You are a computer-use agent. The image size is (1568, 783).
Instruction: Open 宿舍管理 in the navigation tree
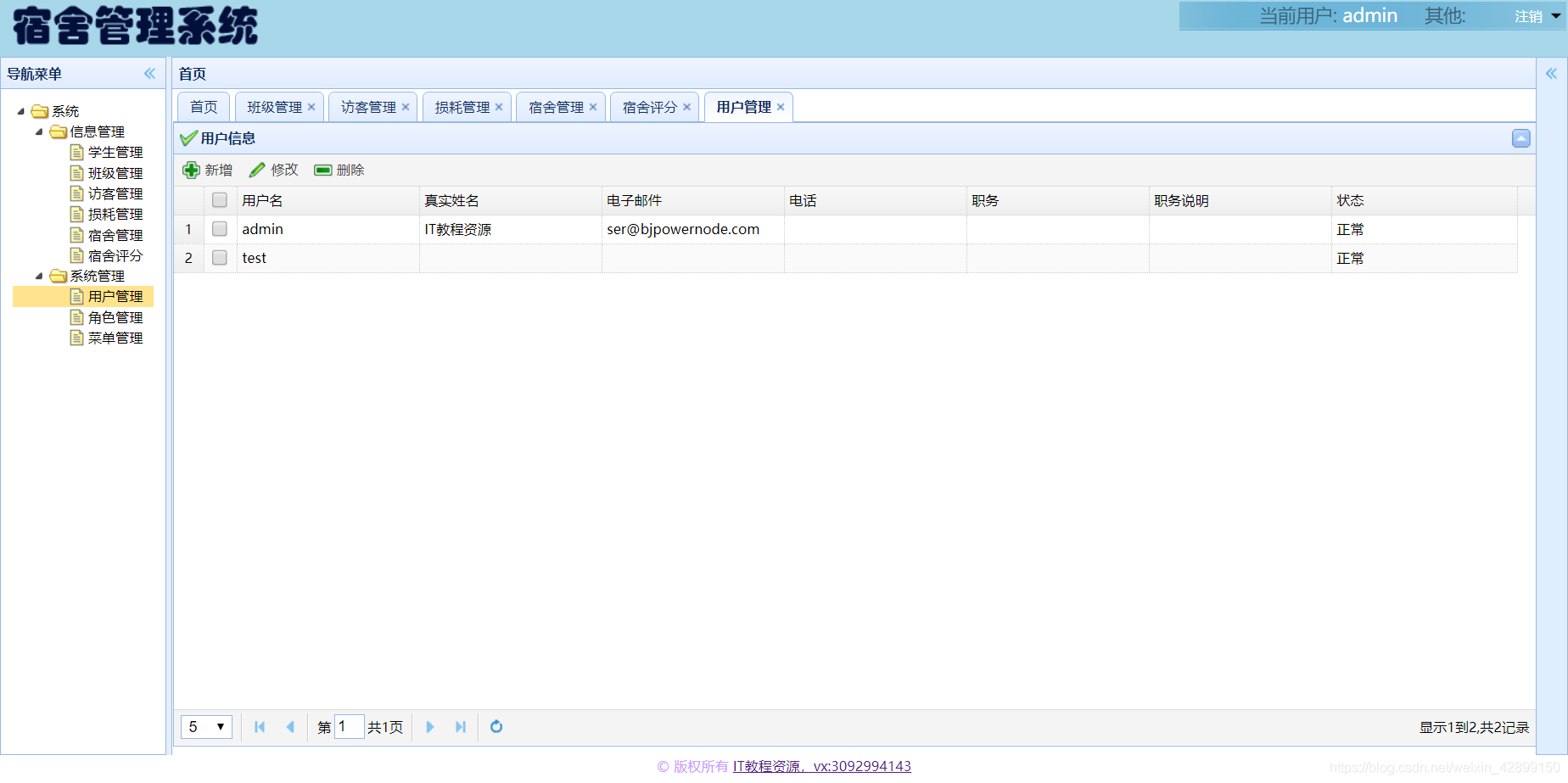click(x=115, y=235)
